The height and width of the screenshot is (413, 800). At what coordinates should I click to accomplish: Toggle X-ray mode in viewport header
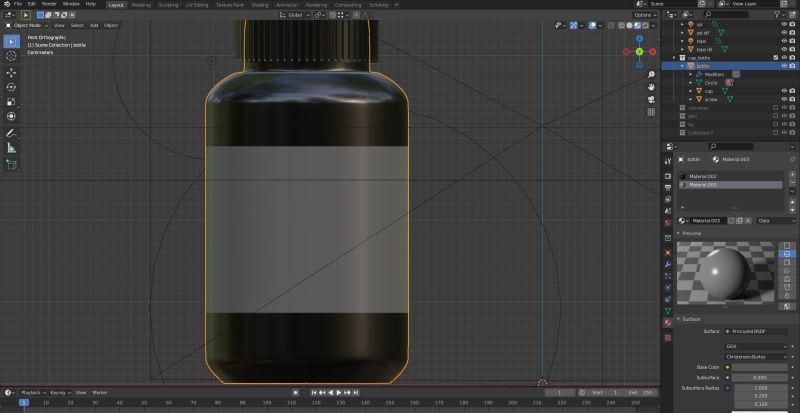(611, 26)
